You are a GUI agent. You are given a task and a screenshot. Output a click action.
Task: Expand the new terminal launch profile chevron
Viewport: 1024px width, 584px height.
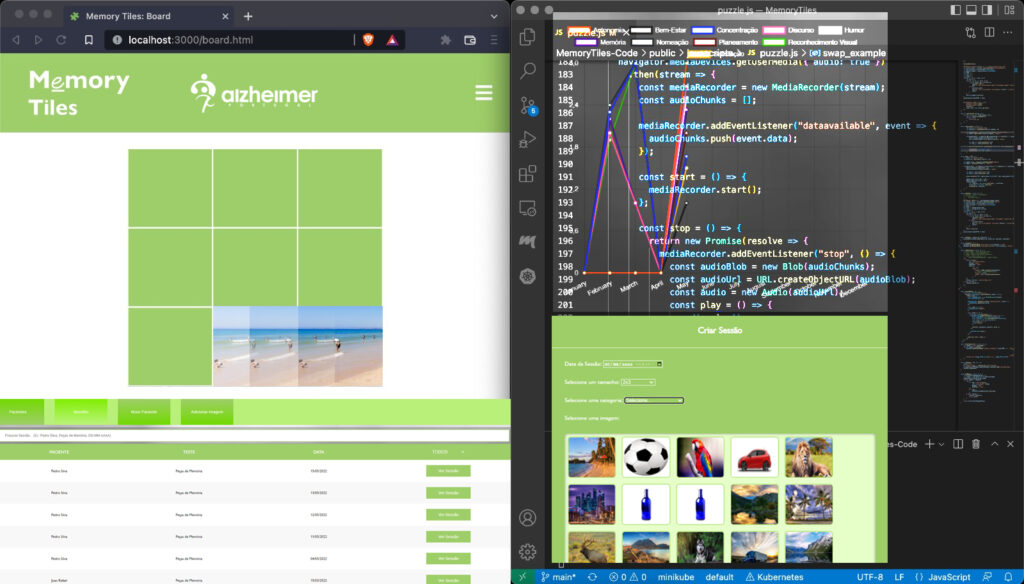coord(942,444)
